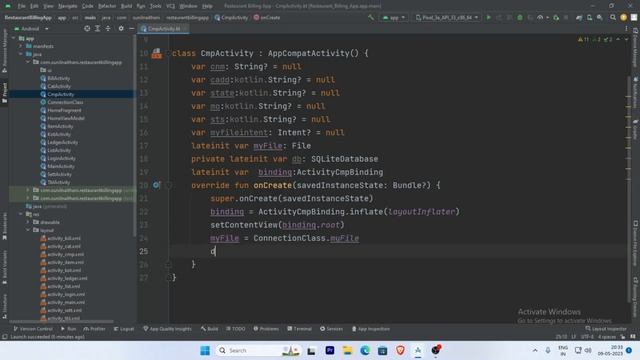Open the Refactor menu
The width and height of the screenshot is (640, 360).
point(107,6)
